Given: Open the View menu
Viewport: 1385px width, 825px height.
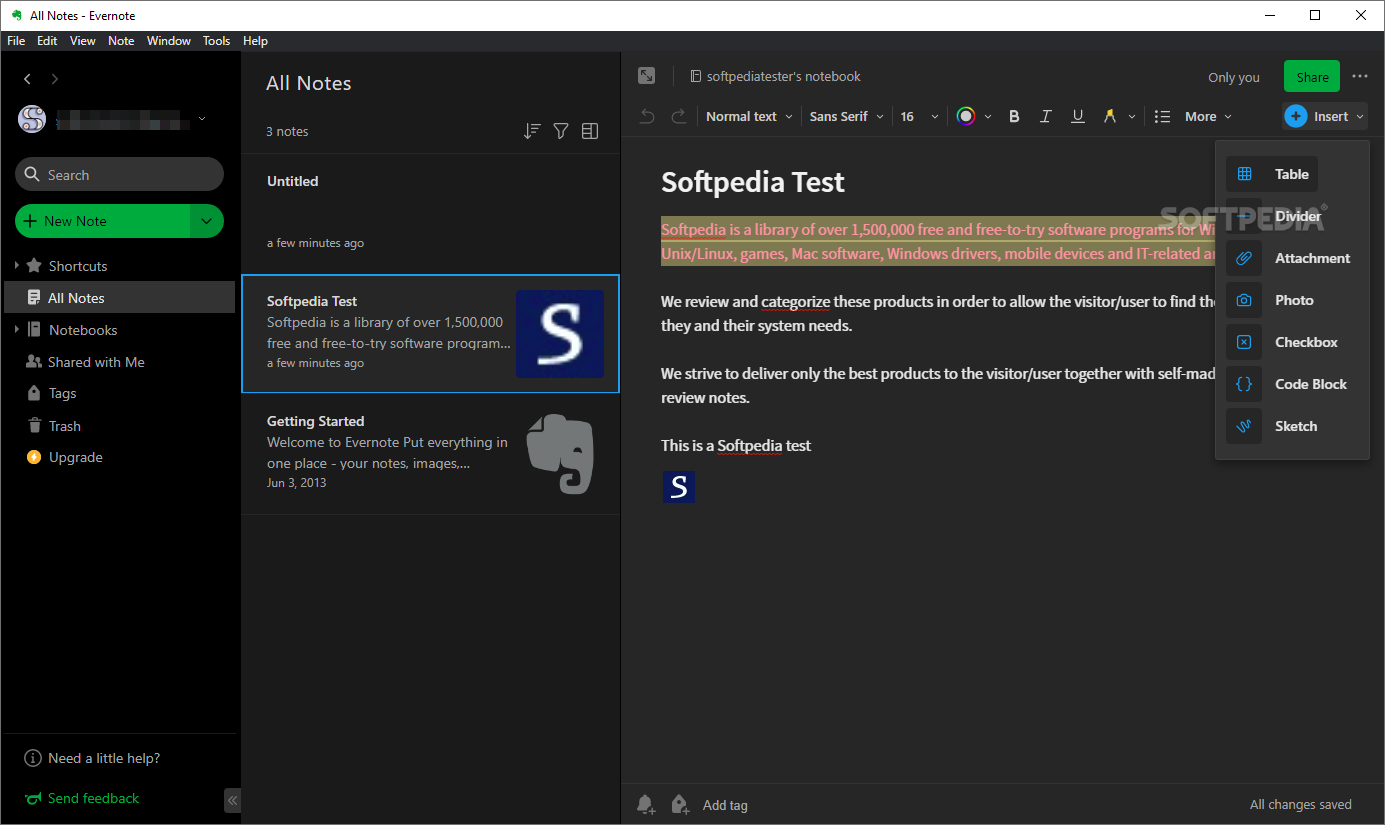Looking at the screenshot, I should [x=83, y=41].
